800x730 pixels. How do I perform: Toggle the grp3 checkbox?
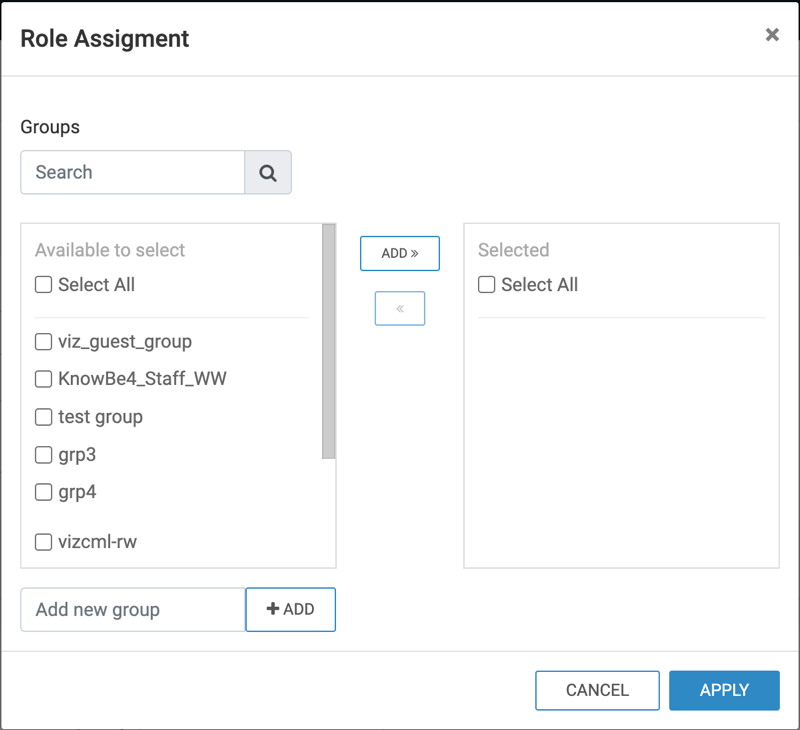click(x=44, y=455)
